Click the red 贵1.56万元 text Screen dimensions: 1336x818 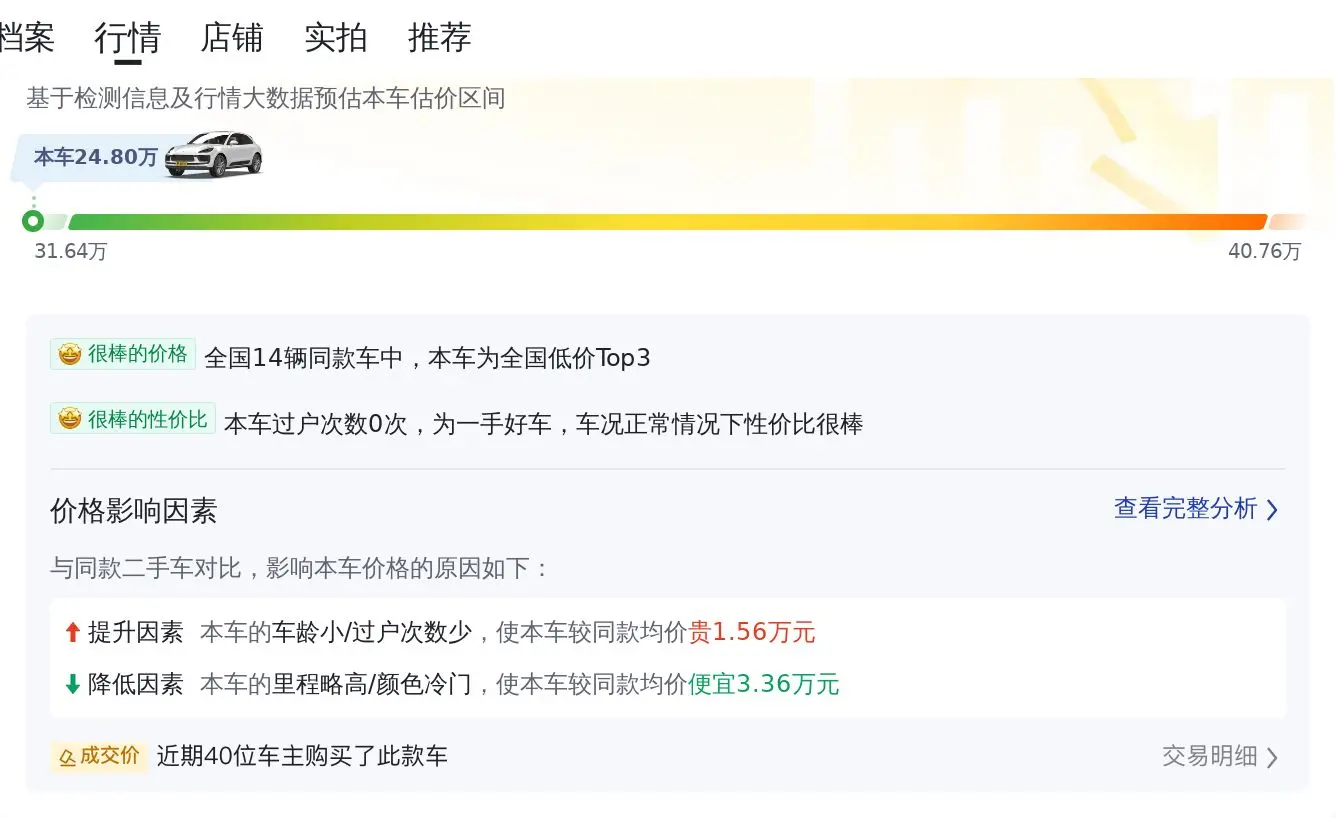point(752,632)
